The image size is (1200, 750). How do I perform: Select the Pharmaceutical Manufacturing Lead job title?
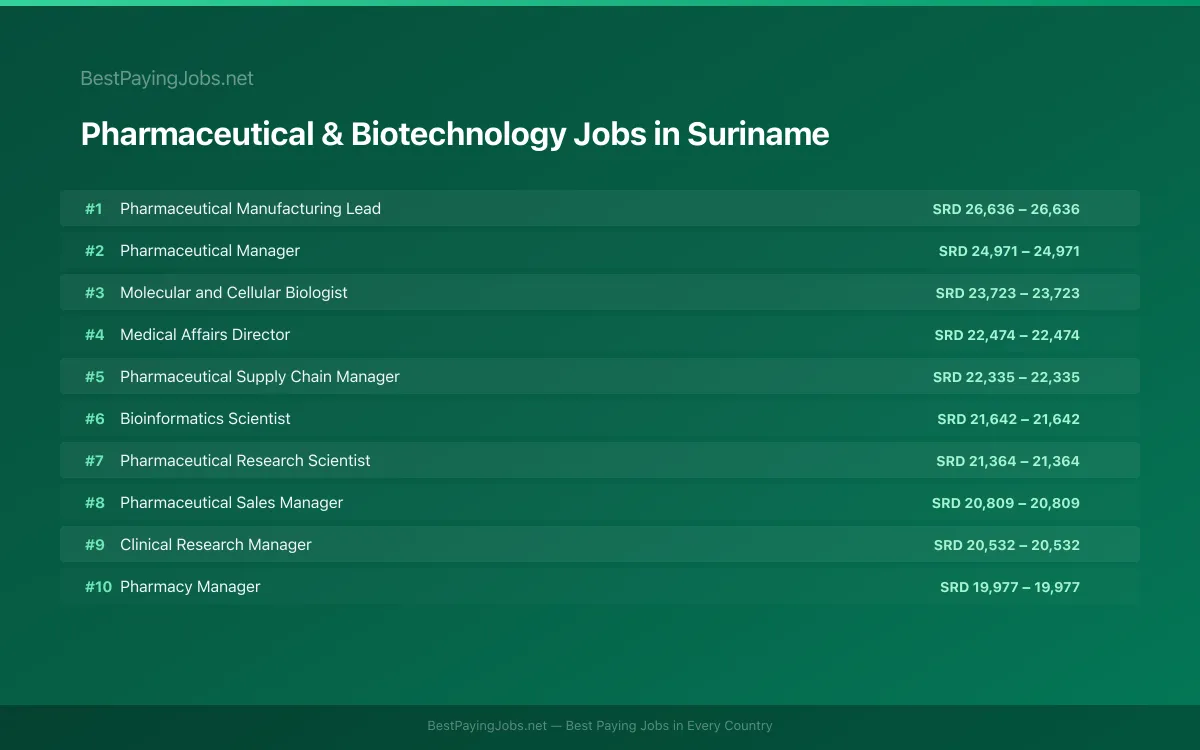250,209
